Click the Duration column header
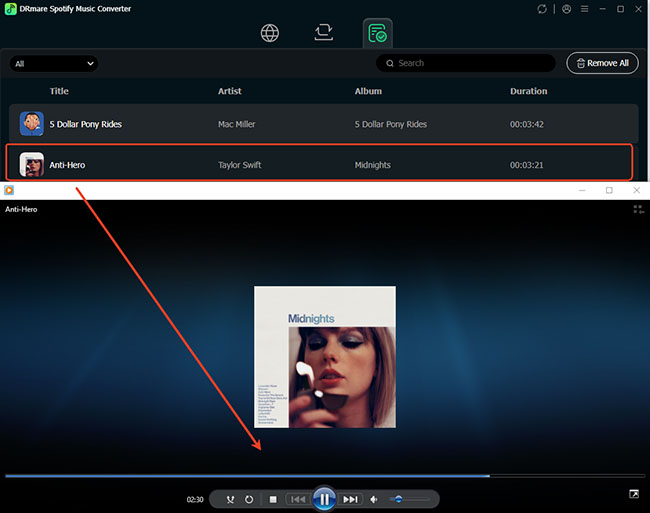650x513 pixels. (529, 91)
